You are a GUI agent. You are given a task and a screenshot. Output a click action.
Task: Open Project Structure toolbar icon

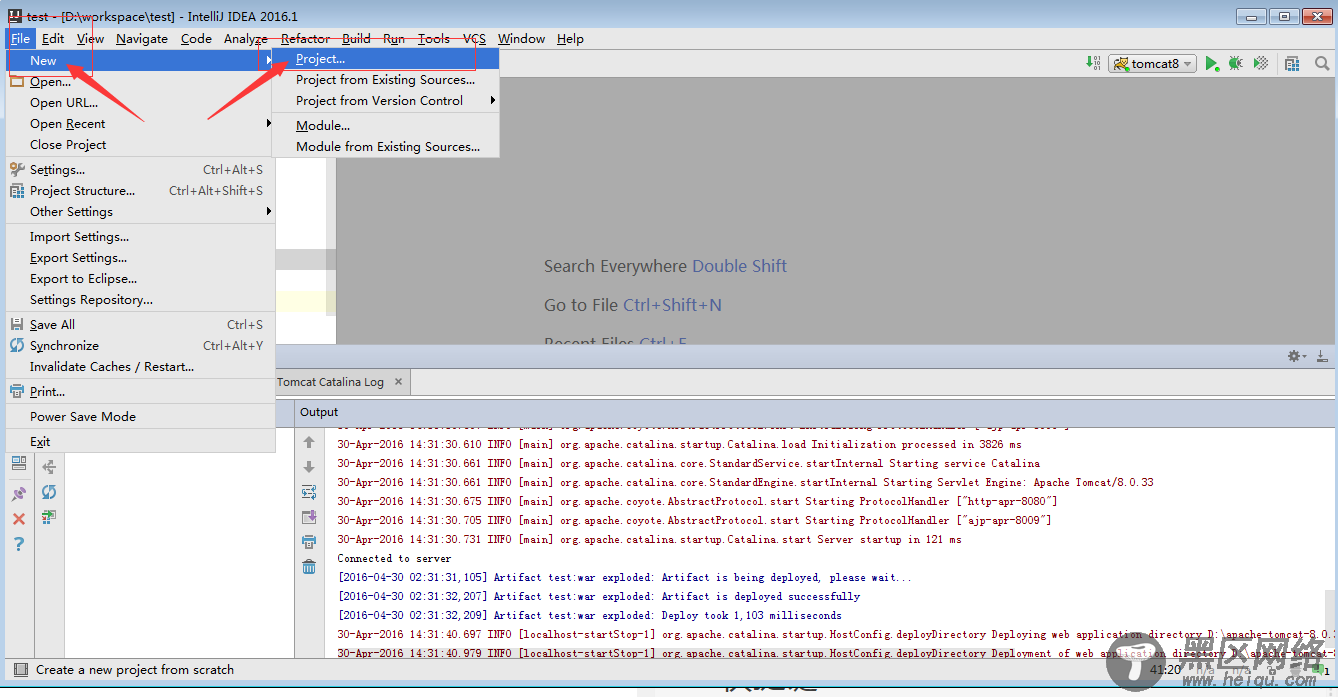[x=1292, y=63]
